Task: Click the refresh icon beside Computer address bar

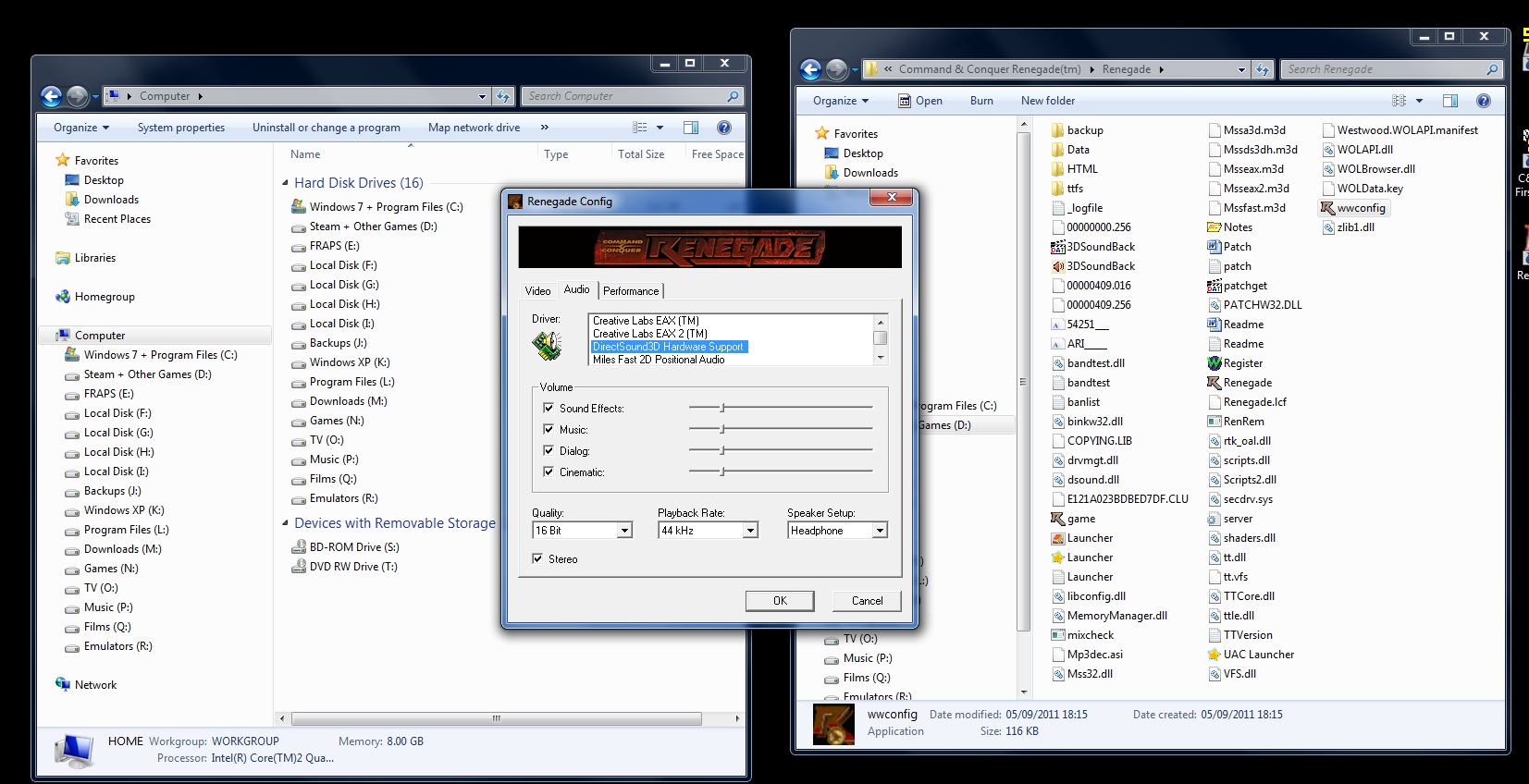Action: pyautogui.click(x=503, y=96)
